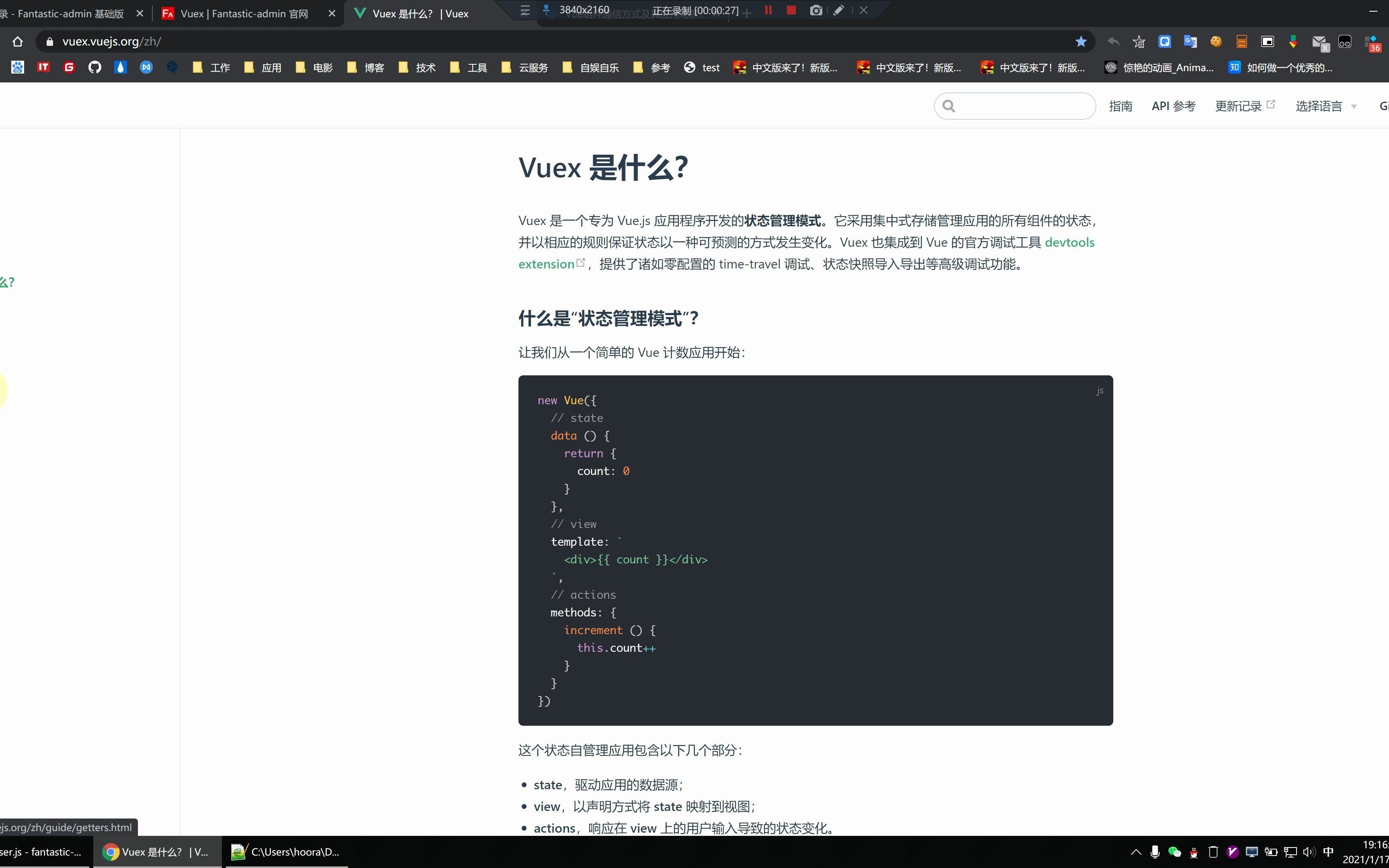Open the 技术 bookmark folder
This screenshot has height=868, width=1389.
417,67
